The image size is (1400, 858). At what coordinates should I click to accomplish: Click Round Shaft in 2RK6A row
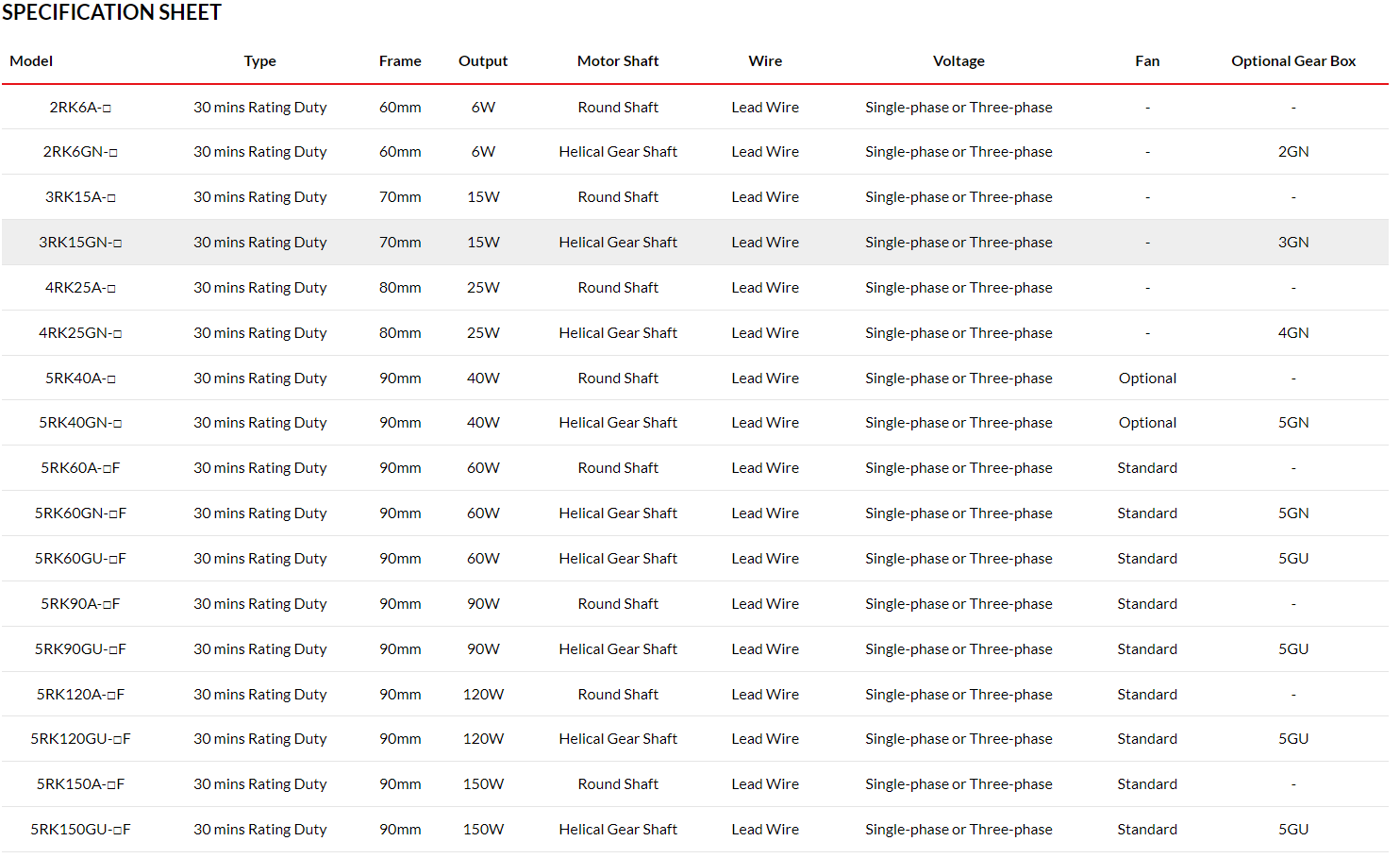618,108
